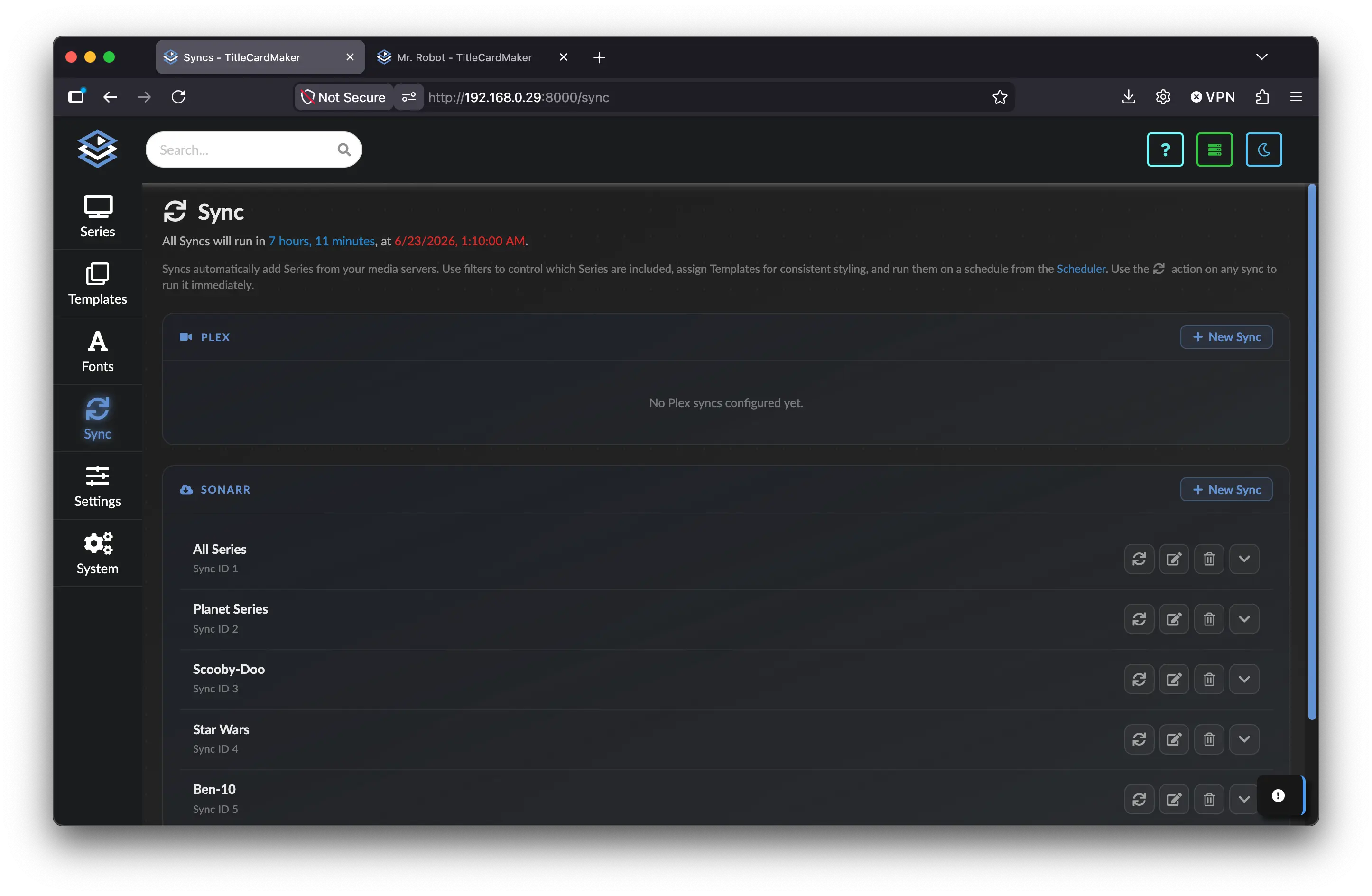Delete the Star Wars sync
Image resolution: width=1372 pixels, height=896 pixels.
click(1209, 739)
